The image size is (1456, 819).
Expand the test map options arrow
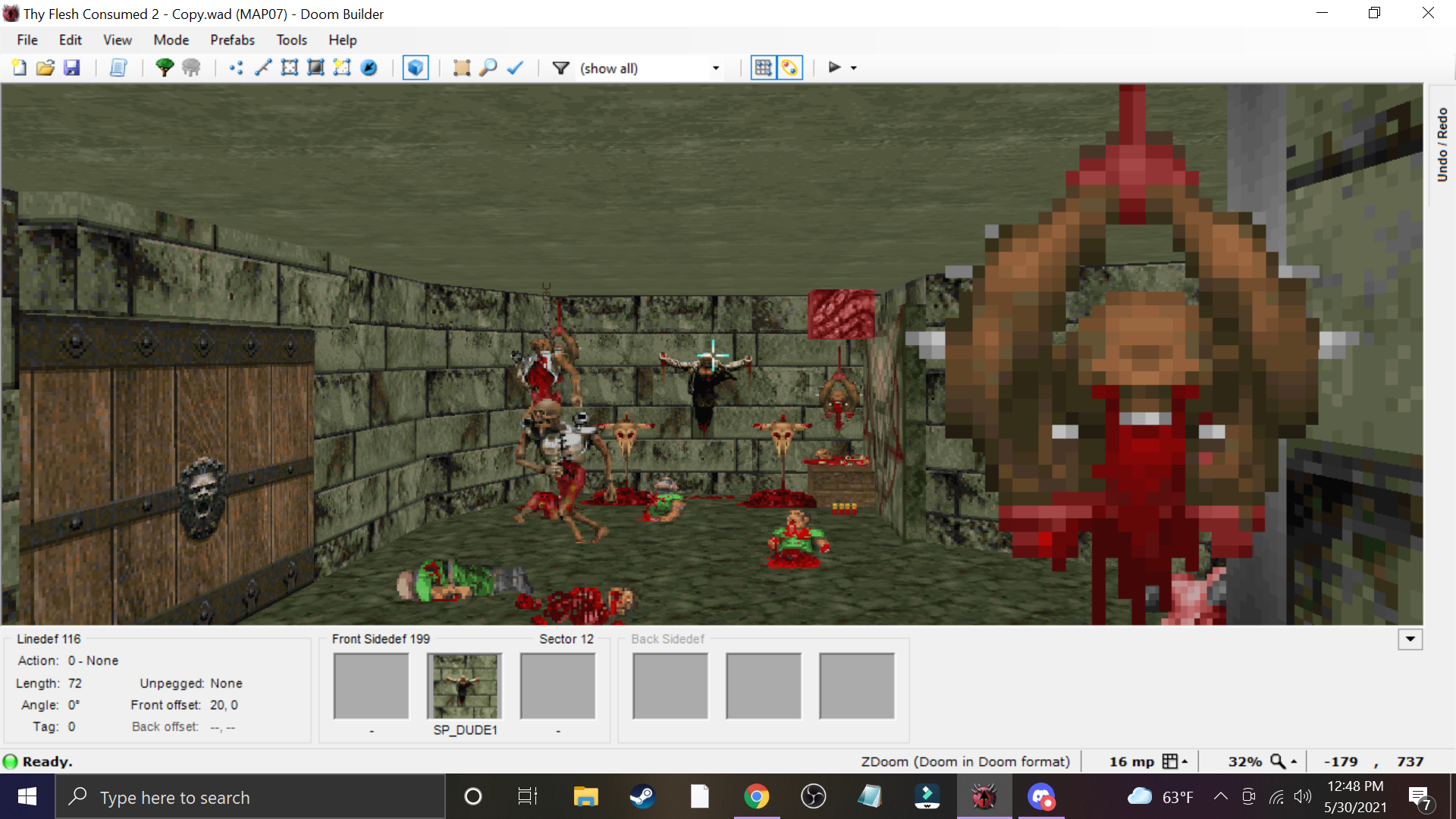[854, 68]
